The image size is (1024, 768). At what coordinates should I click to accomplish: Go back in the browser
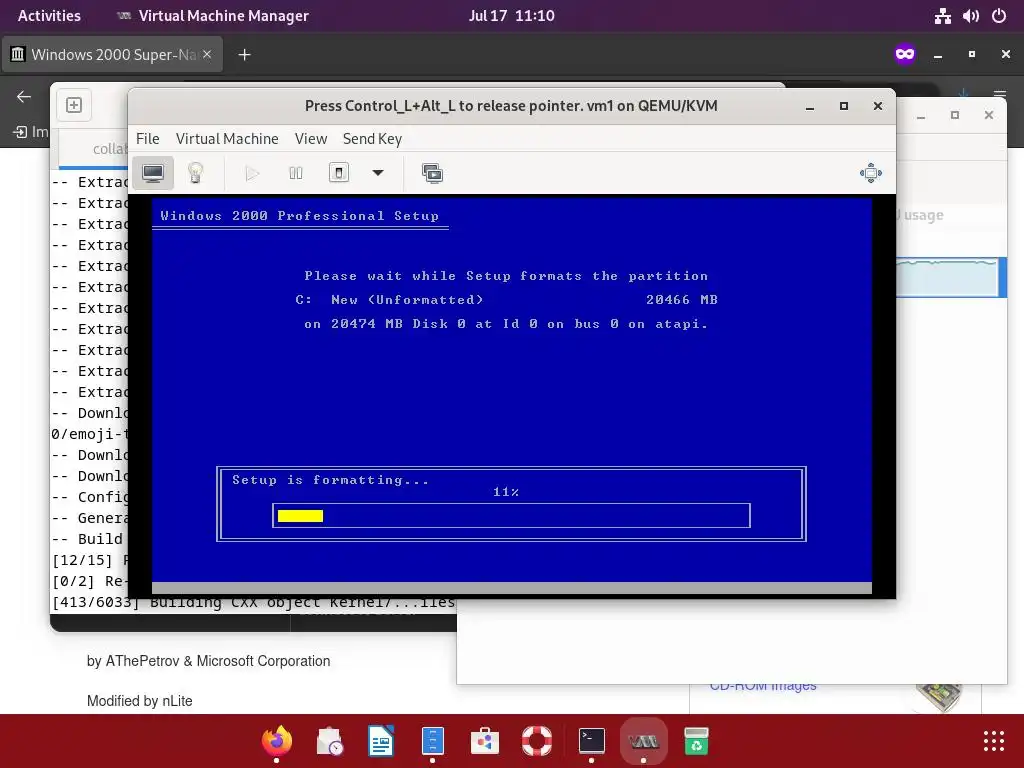pyautogui.click(x=24, y=97)
